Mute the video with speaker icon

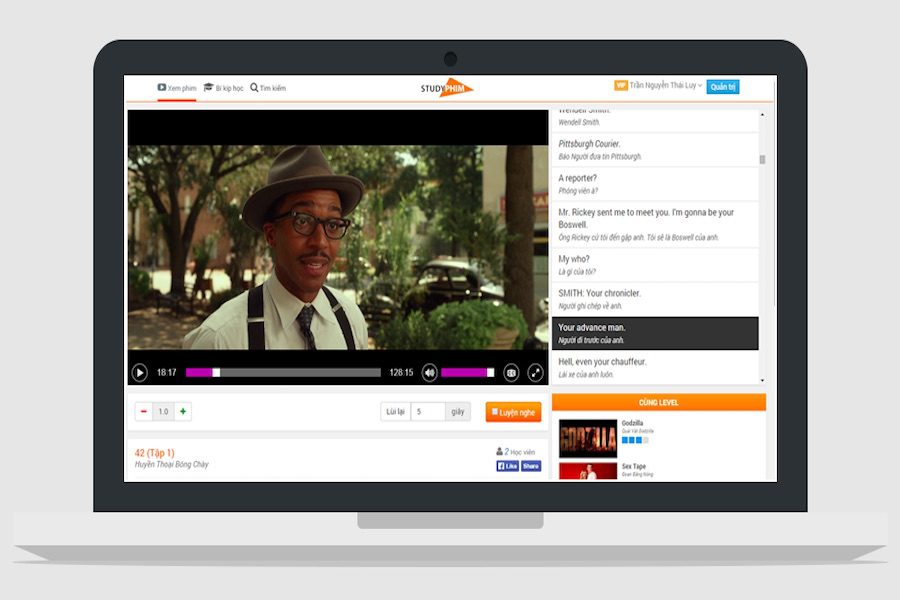click(429, 373)
